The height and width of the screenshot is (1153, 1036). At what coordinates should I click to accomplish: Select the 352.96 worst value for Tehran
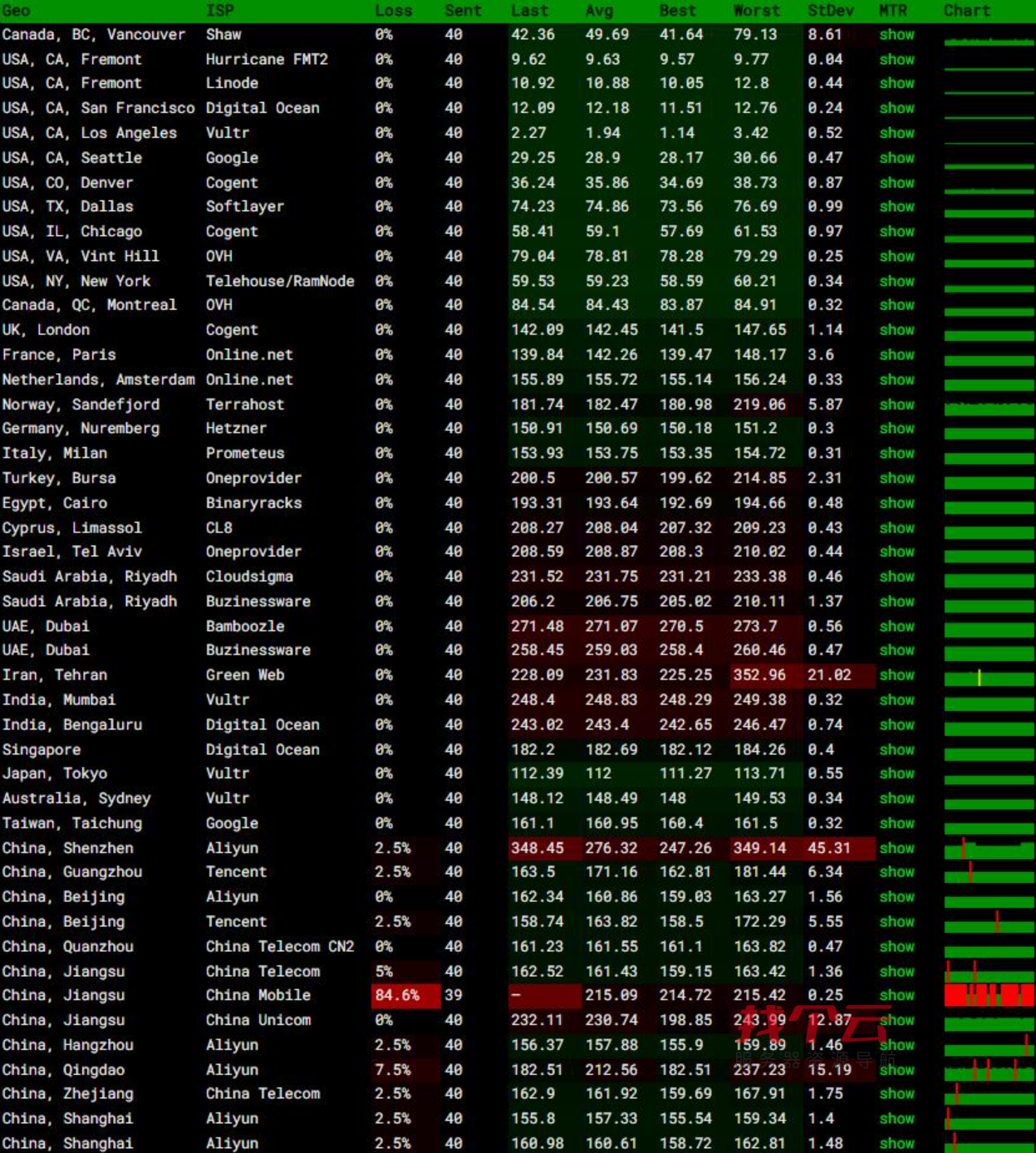[x=759, y=675]
